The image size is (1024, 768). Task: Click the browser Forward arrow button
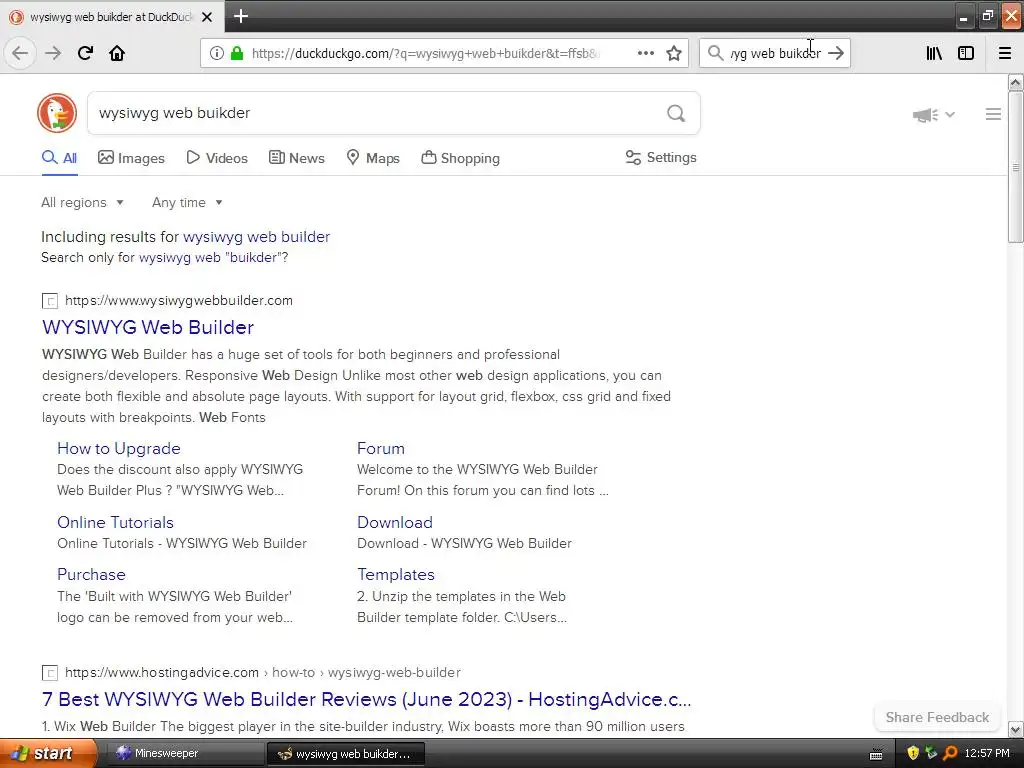tap(53, 53)
